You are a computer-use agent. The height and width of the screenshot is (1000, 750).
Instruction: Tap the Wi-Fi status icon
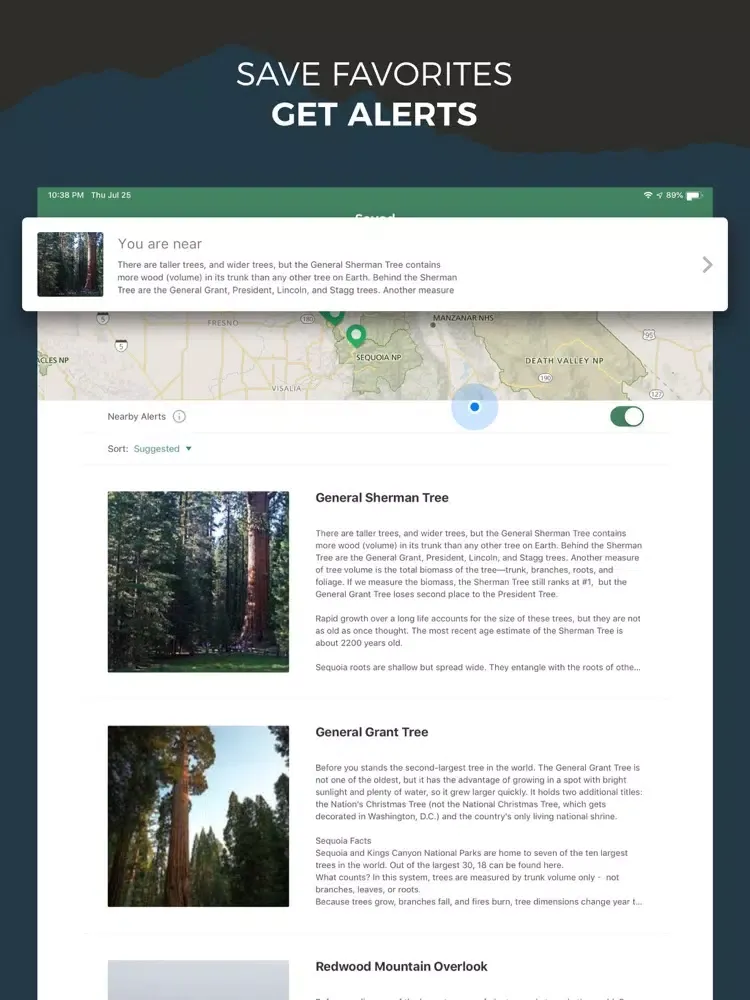pyautogui.click(x=648, y=195)
